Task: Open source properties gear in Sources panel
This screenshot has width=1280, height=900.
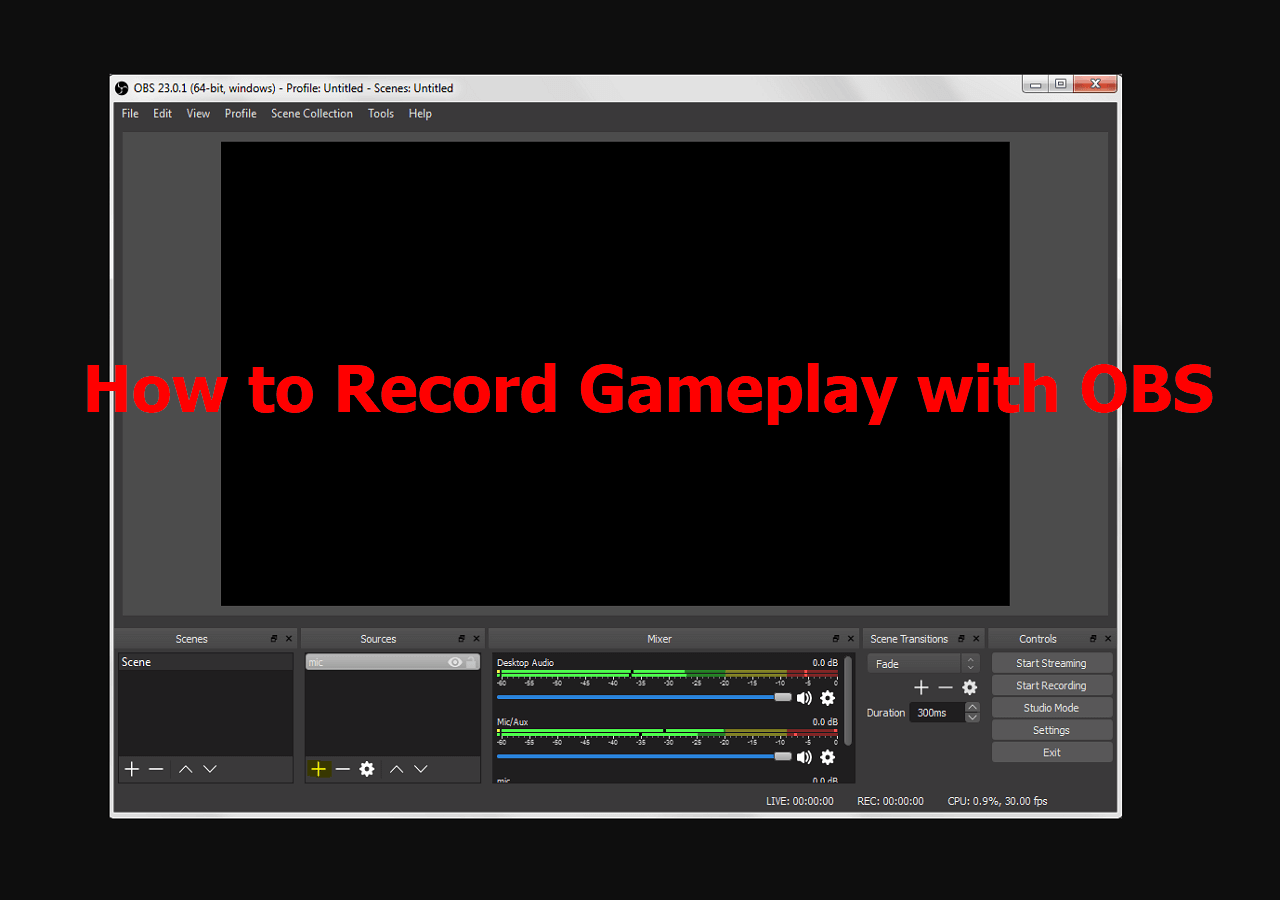Action: click(x=367, y=769)
